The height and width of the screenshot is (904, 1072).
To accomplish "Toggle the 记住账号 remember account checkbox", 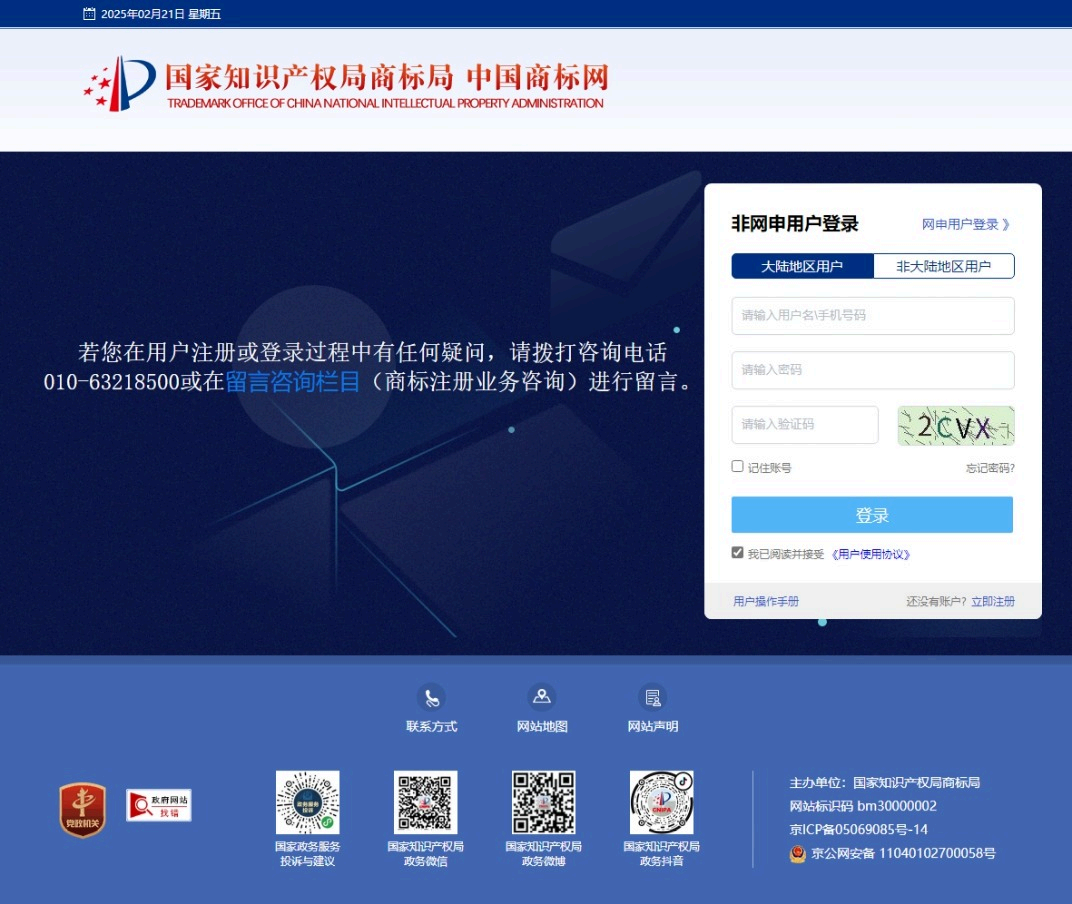I will pos(738,466).
